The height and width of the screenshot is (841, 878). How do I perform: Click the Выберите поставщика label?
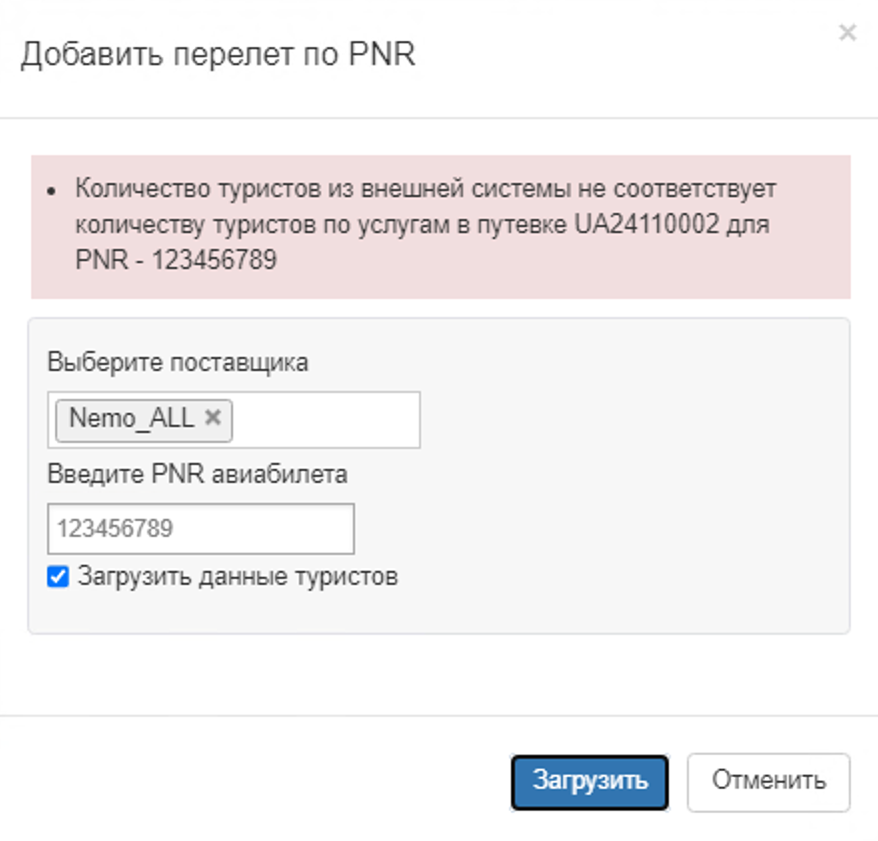click(178, 363)
